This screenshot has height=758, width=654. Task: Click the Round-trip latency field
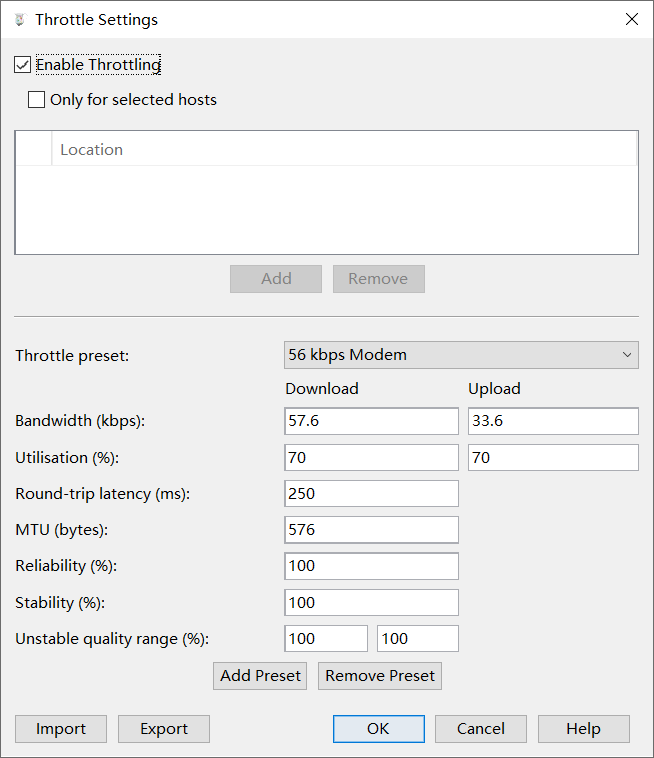point(371,494)
